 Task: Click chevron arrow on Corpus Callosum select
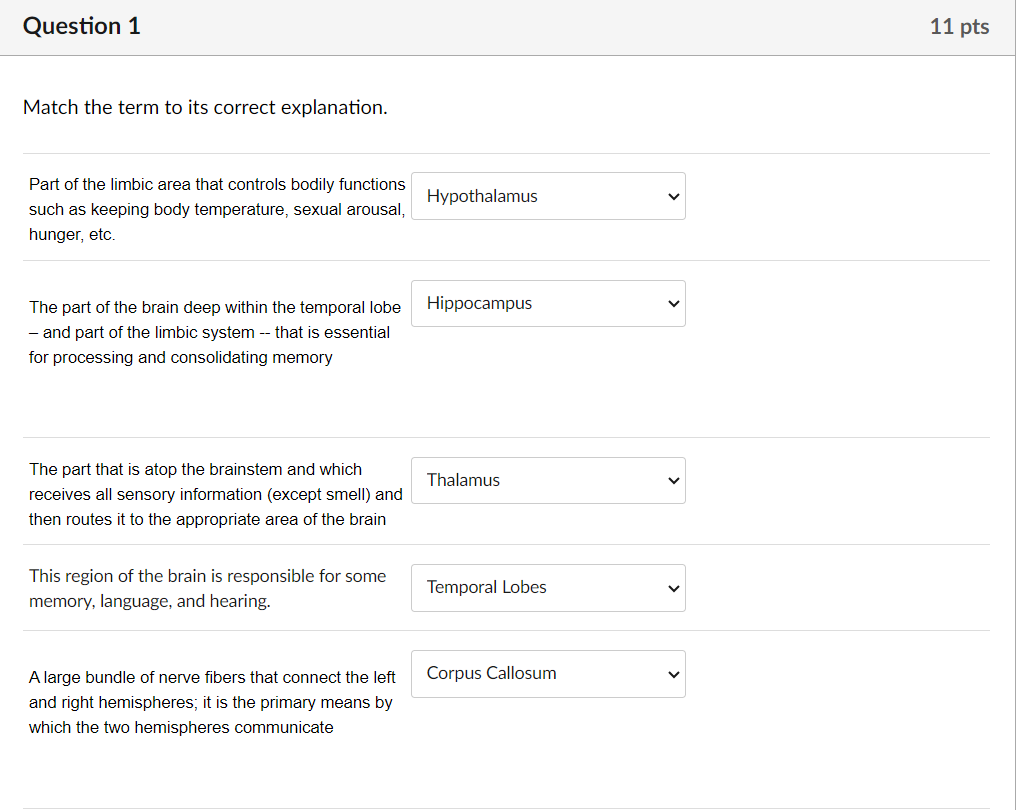pyautogui.click(x=674, y=675)
